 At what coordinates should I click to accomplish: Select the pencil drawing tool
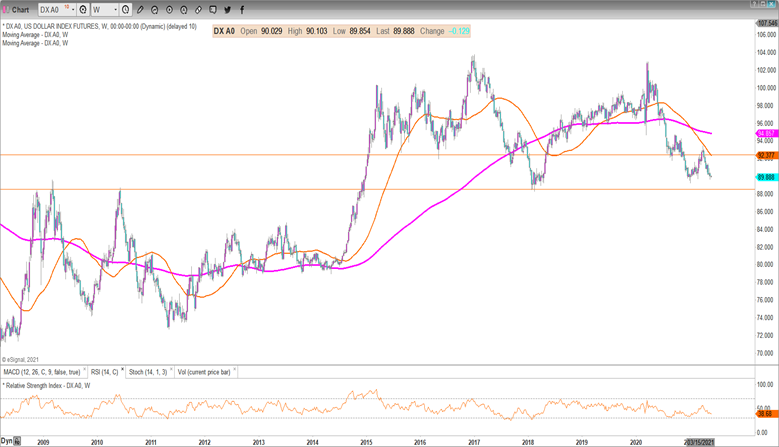(x=140, y=8)
